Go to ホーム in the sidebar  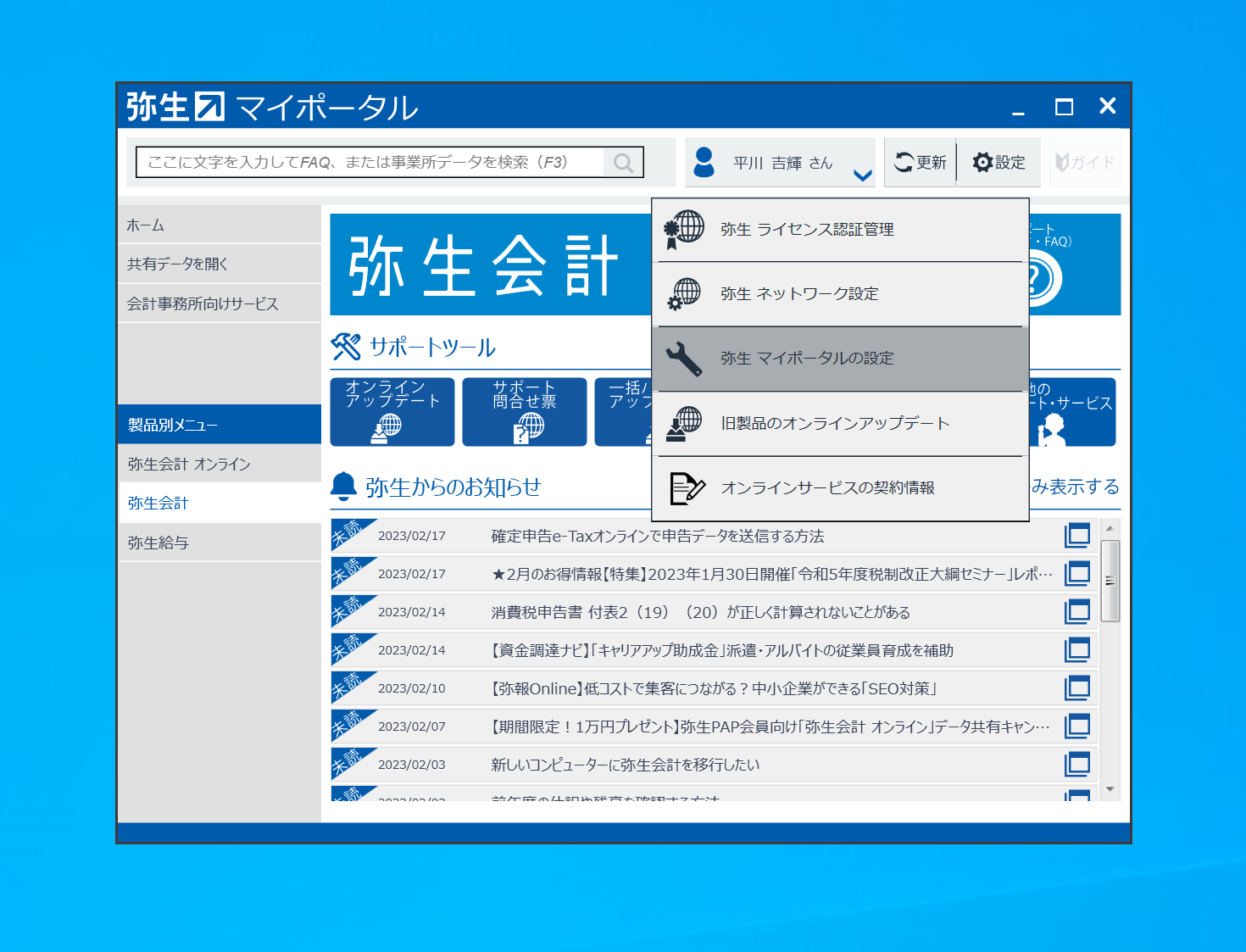[219, 225]
